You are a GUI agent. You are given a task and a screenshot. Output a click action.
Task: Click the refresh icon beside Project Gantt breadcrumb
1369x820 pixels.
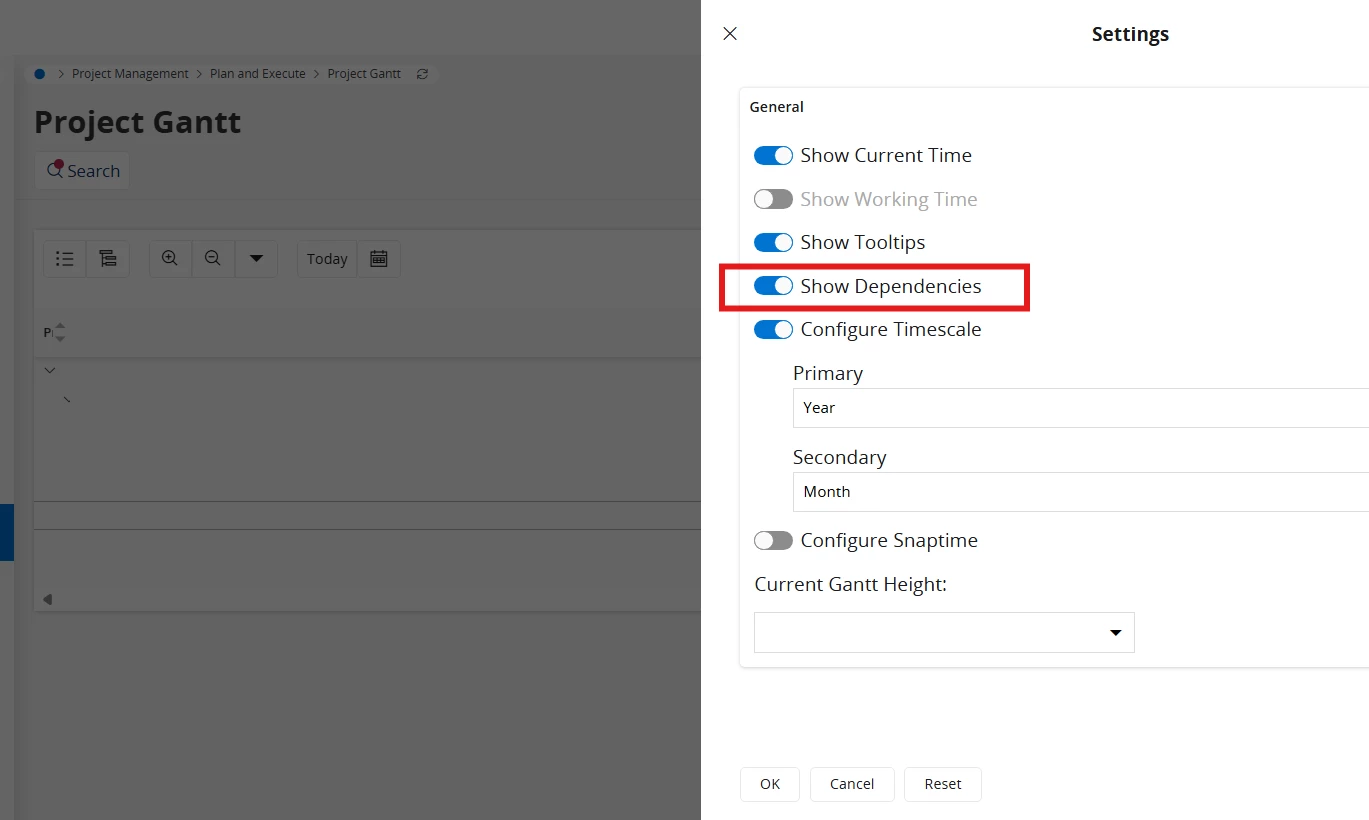click(x=422, y=74)
